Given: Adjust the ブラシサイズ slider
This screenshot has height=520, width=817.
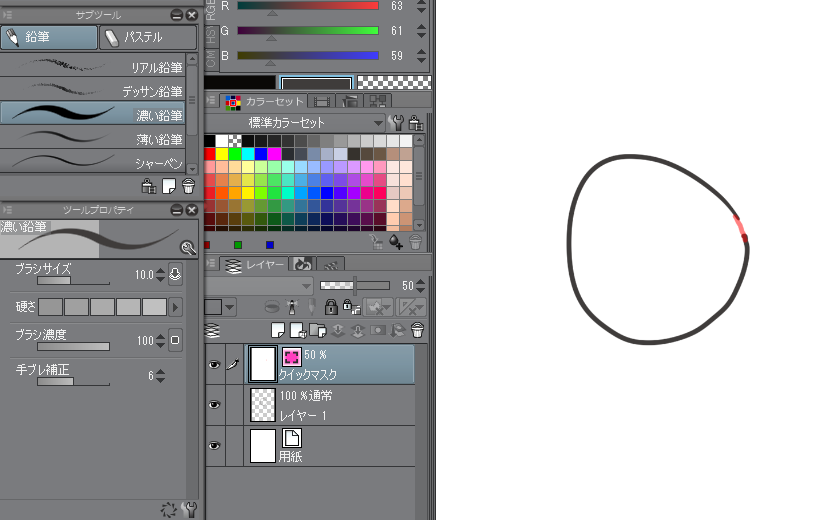Looking at the screenshot, I should (x=73, y=281).
